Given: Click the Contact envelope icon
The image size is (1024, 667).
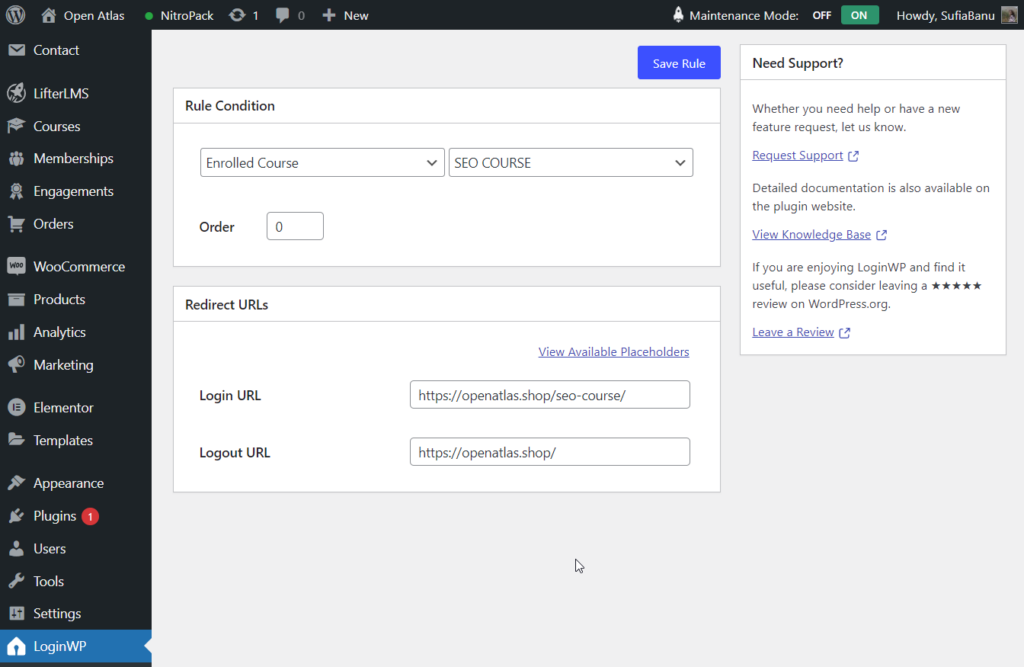Looking at the screenshot, I should pyautogui.click(x=16, y=50).
